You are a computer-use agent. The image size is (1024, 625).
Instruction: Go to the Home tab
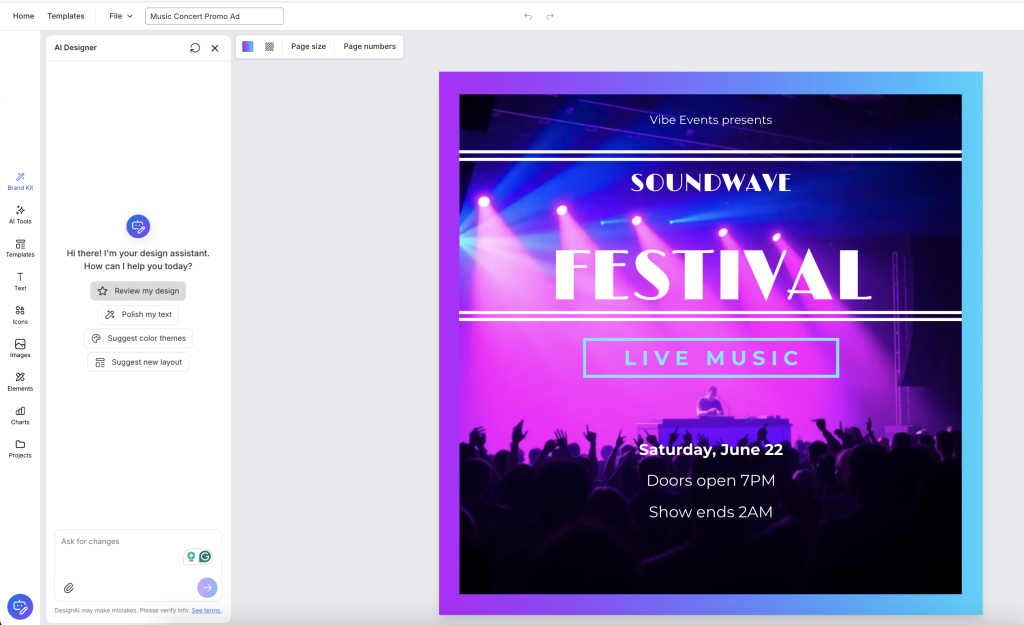click(x=23, y=15)
